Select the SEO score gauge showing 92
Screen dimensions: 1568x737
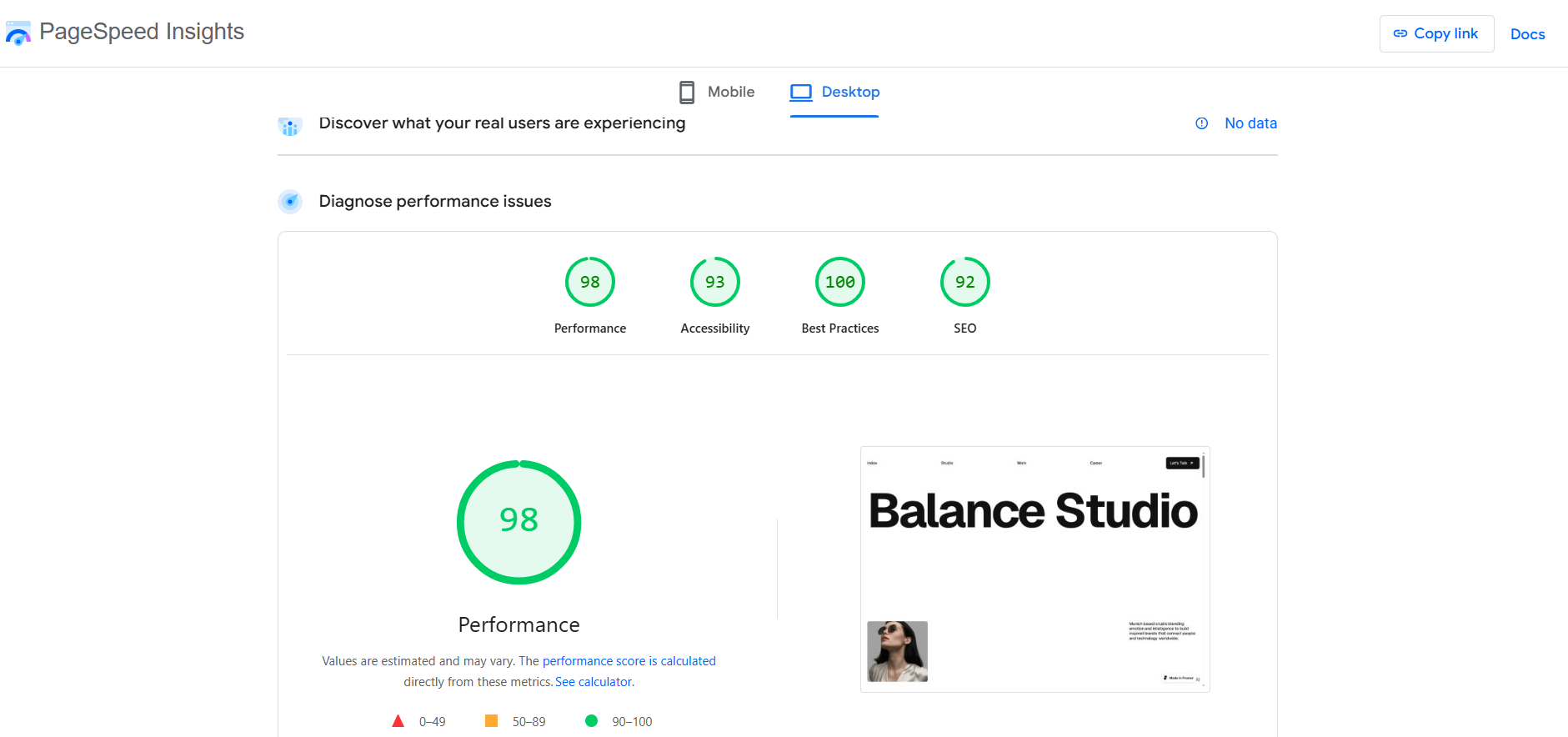tap(964, 283)
